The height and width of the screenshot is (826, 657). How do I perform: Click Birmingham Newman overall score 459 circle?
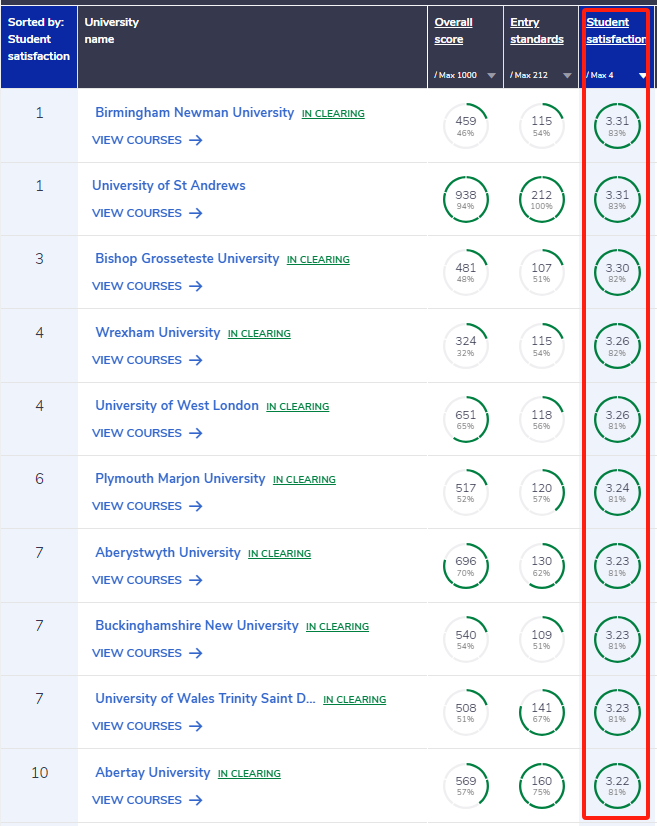466,126
